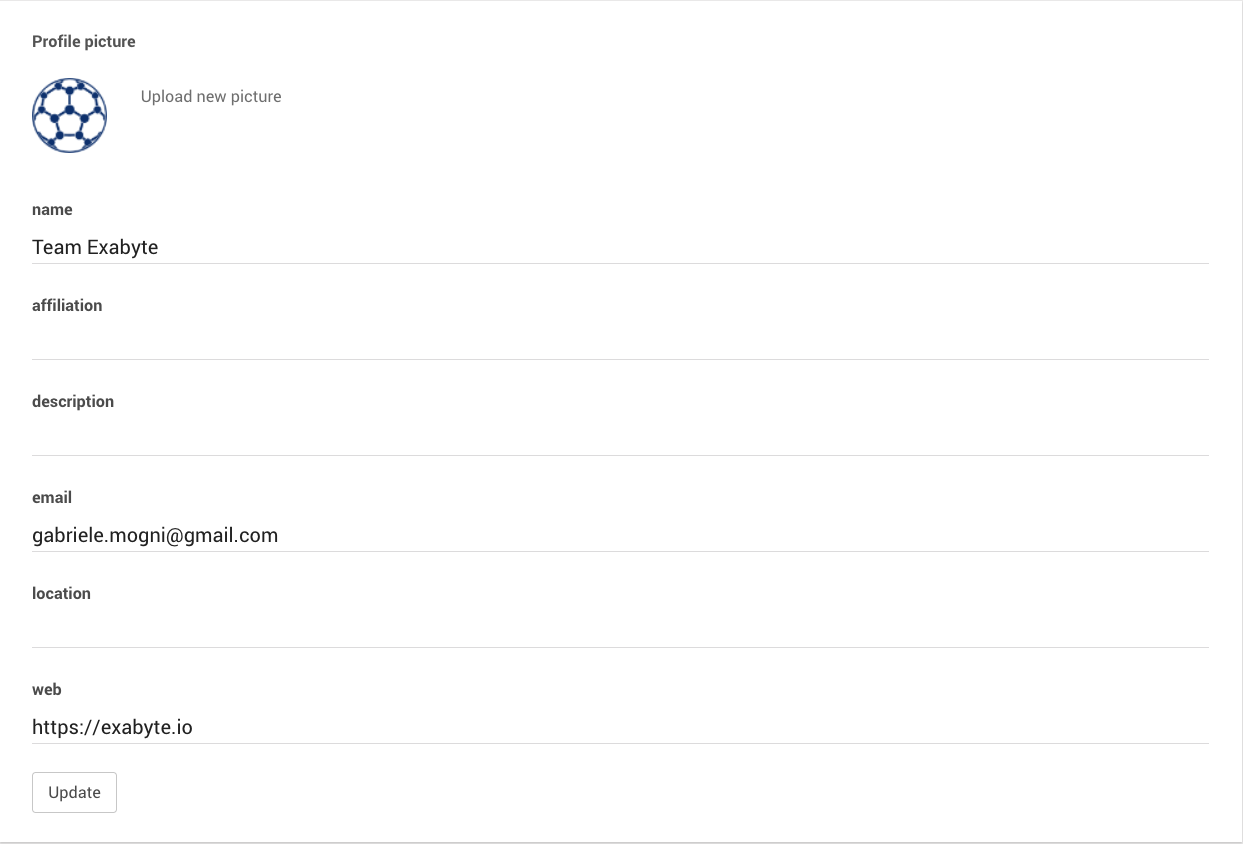This screenshot has height=844, width=1243.
Task: Place cursor in gabriele.mogni@gmail.com text
Action: coord(155,535)
